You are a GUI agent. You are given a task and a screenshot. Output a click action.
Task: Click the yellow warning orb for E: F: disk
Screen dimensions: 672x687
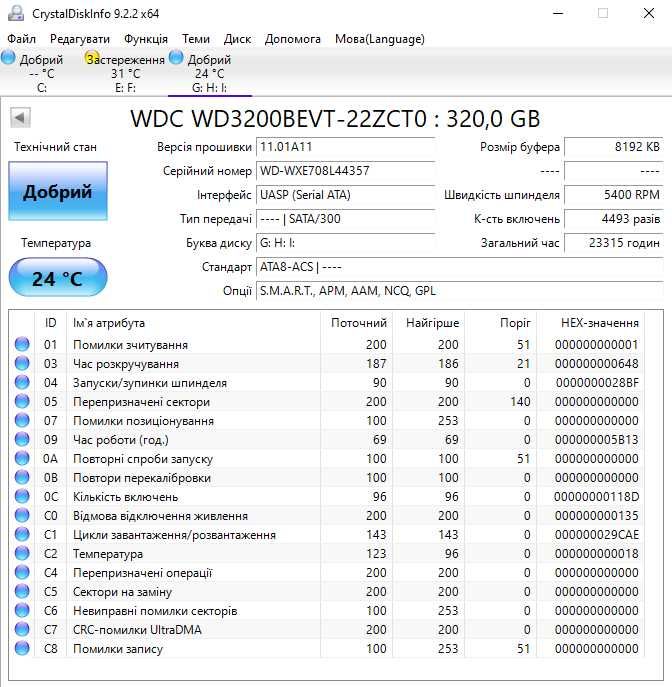point(92,57)
